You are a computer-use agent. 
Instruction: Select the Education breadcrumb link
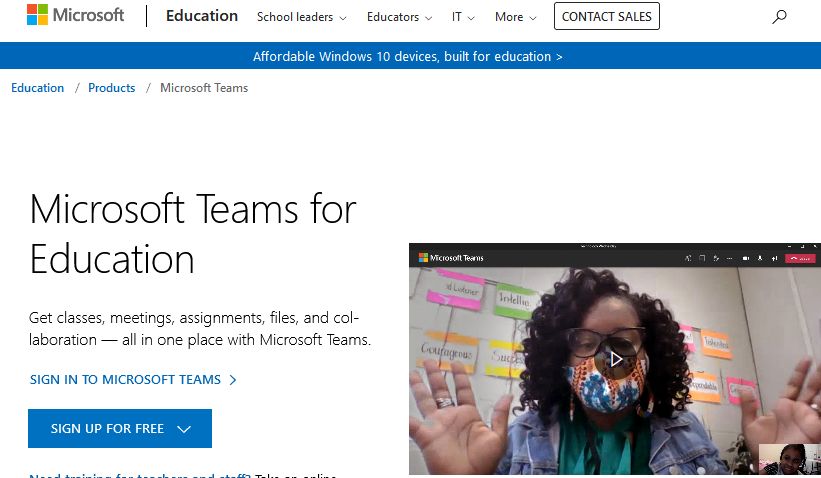[38, 88]
